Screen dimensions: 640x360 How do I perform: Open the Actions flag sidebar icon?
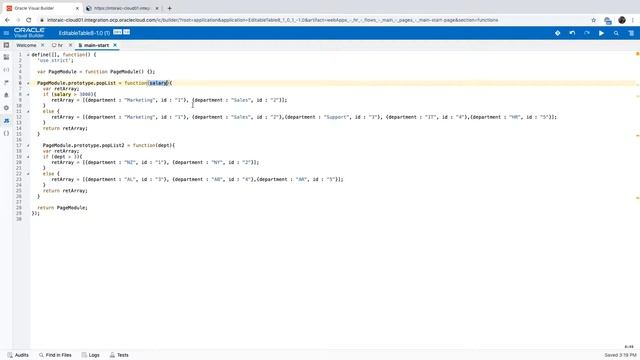tap(6, 82)
